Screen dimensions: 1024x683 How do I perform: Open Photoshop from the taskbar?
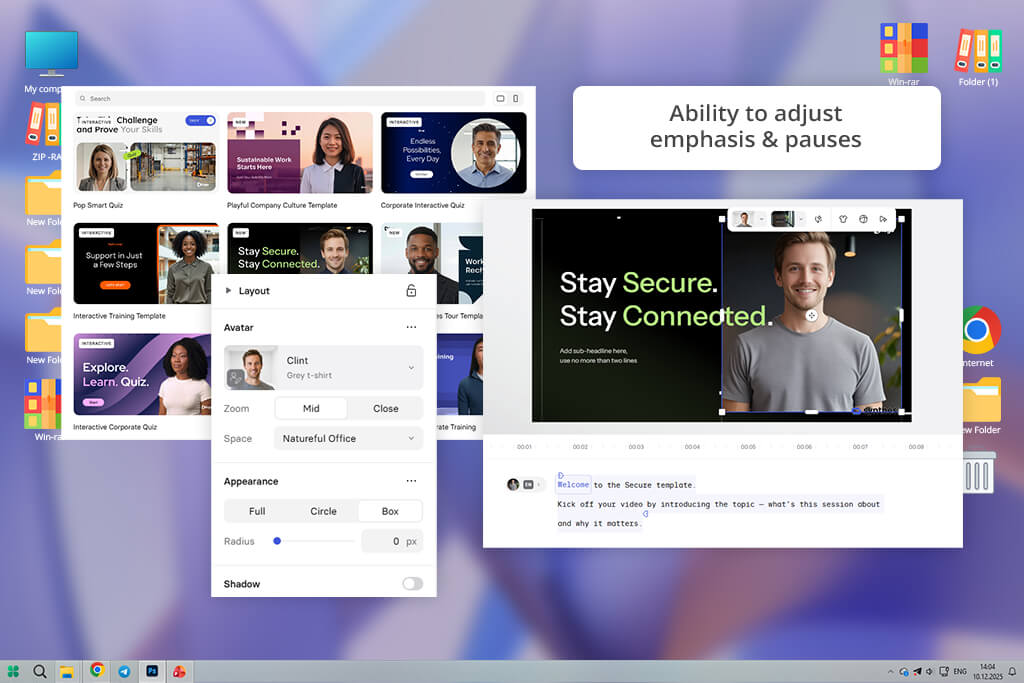(152, 671)
